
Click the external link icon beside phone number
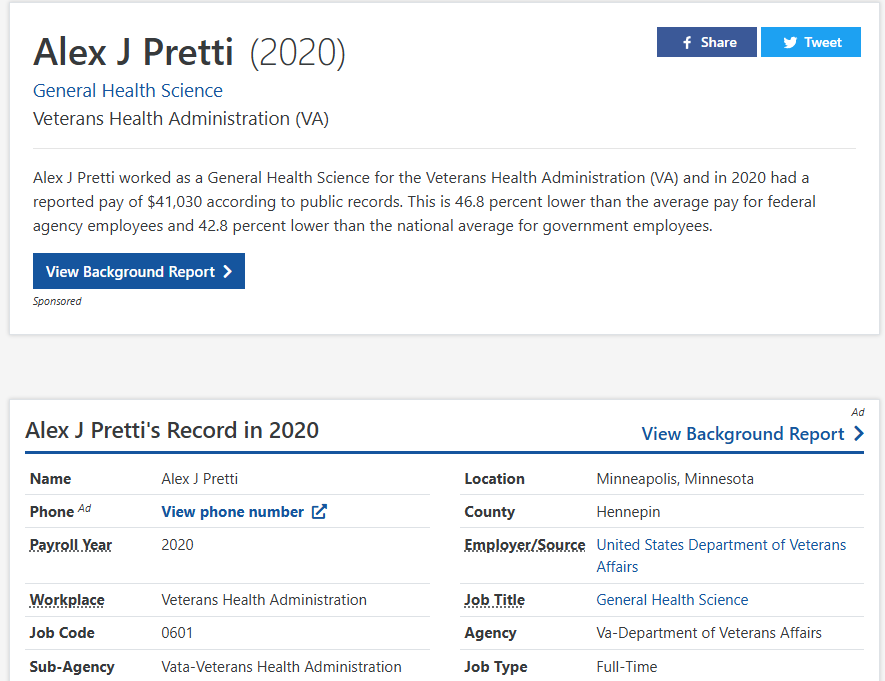click(319, 512)
